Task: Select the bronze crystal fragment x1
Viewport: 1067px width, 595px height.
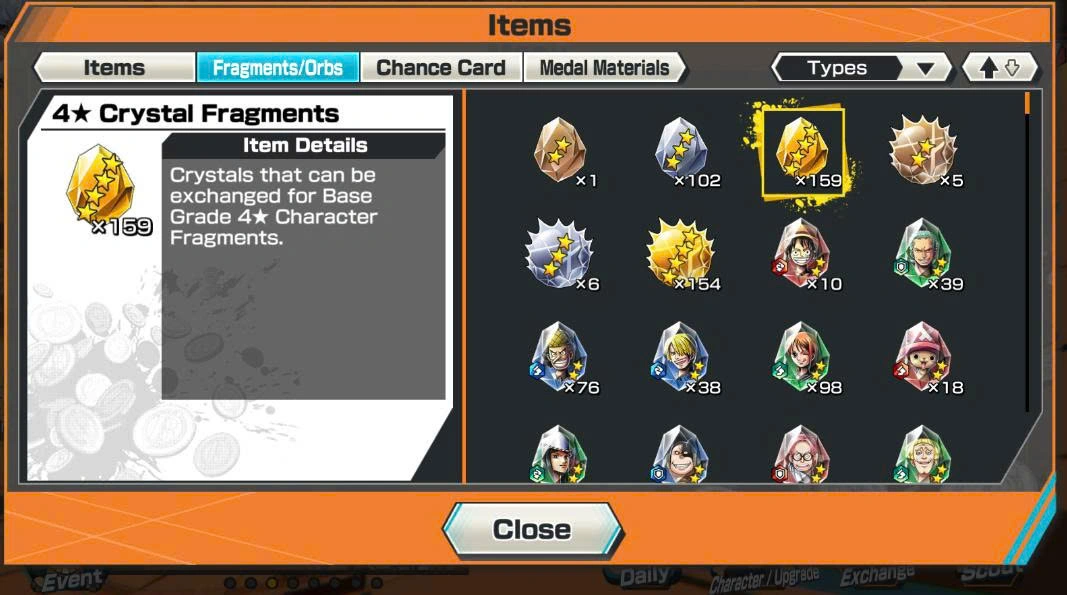Action: pyautogui.click(x=559, y=151)
